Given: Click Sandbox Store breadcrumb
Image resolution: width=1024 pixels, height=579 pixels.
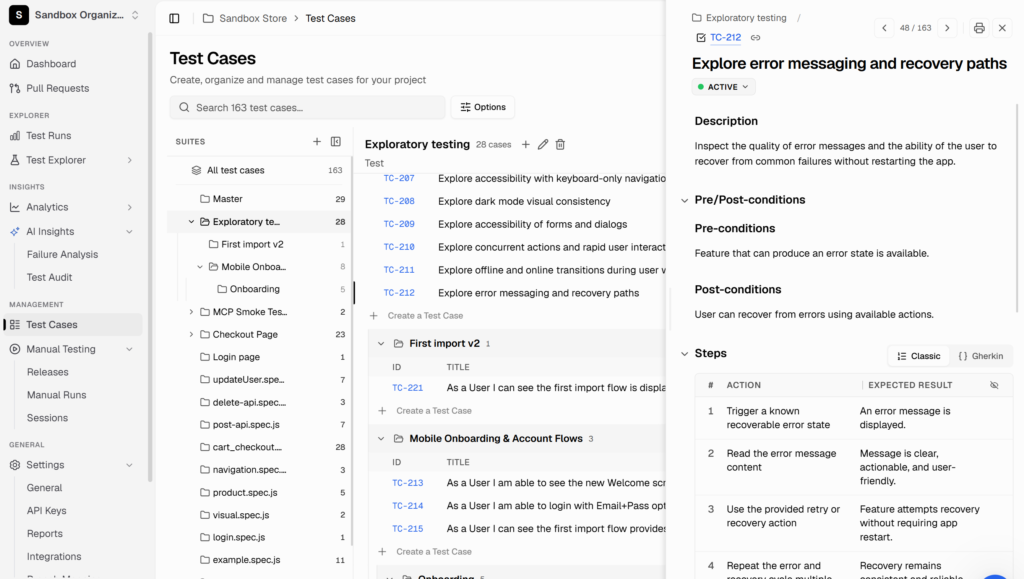Looking at the screenshot, I should point(253,18).
